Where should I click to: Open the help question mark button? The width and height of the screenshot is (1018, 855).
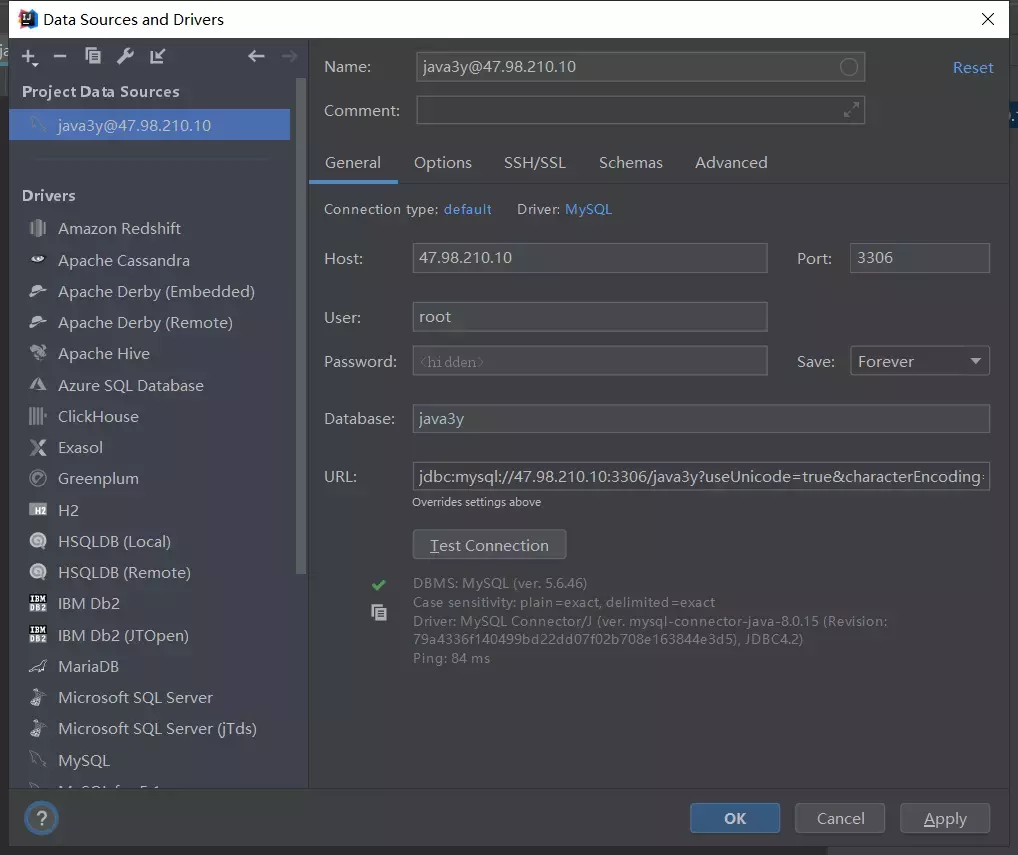[41, 819]
